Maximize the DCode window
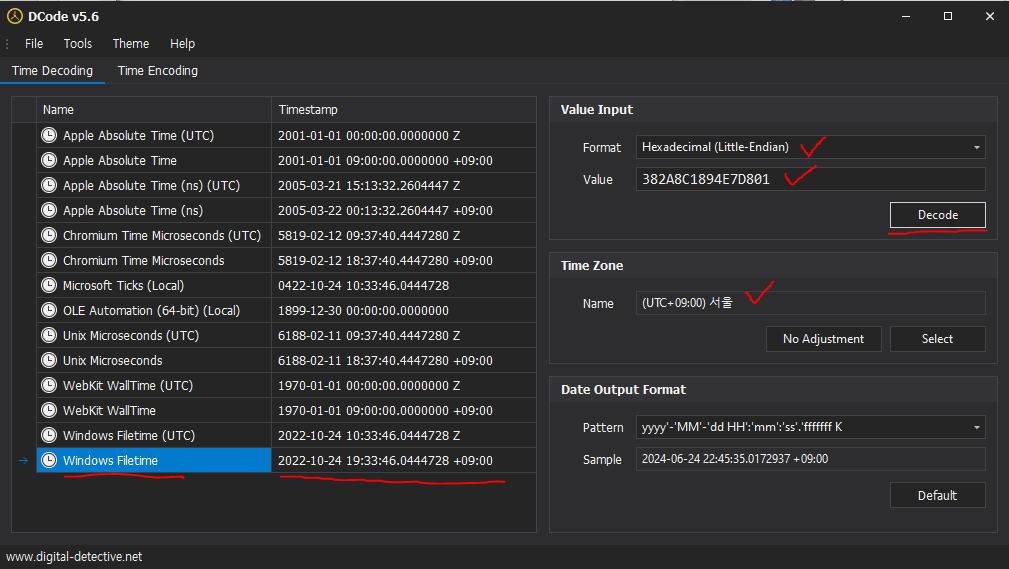 click(x=948, y=16)
